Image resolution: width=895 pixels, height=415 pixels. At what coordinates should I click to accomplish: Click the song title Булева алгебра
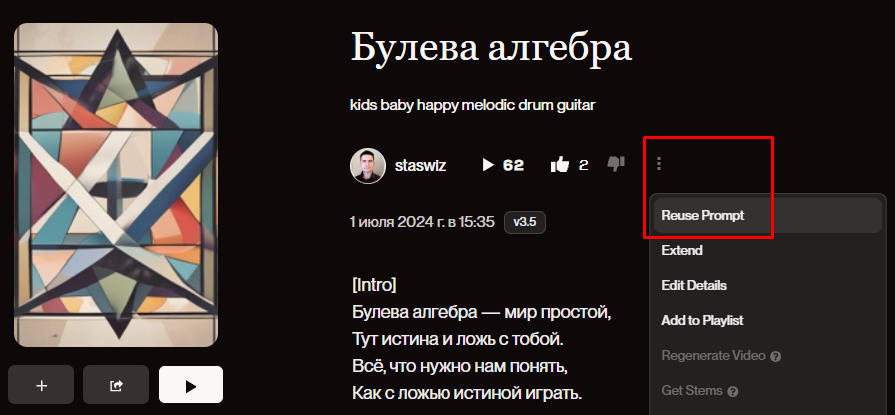[491, 48]
